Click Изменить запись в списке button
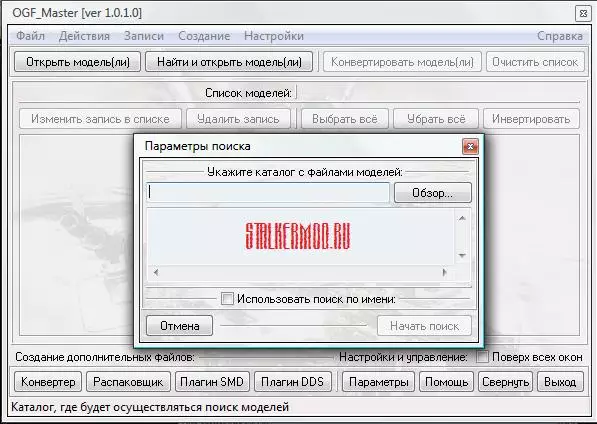Screen dimensions: 597x424 coord(100,119)
